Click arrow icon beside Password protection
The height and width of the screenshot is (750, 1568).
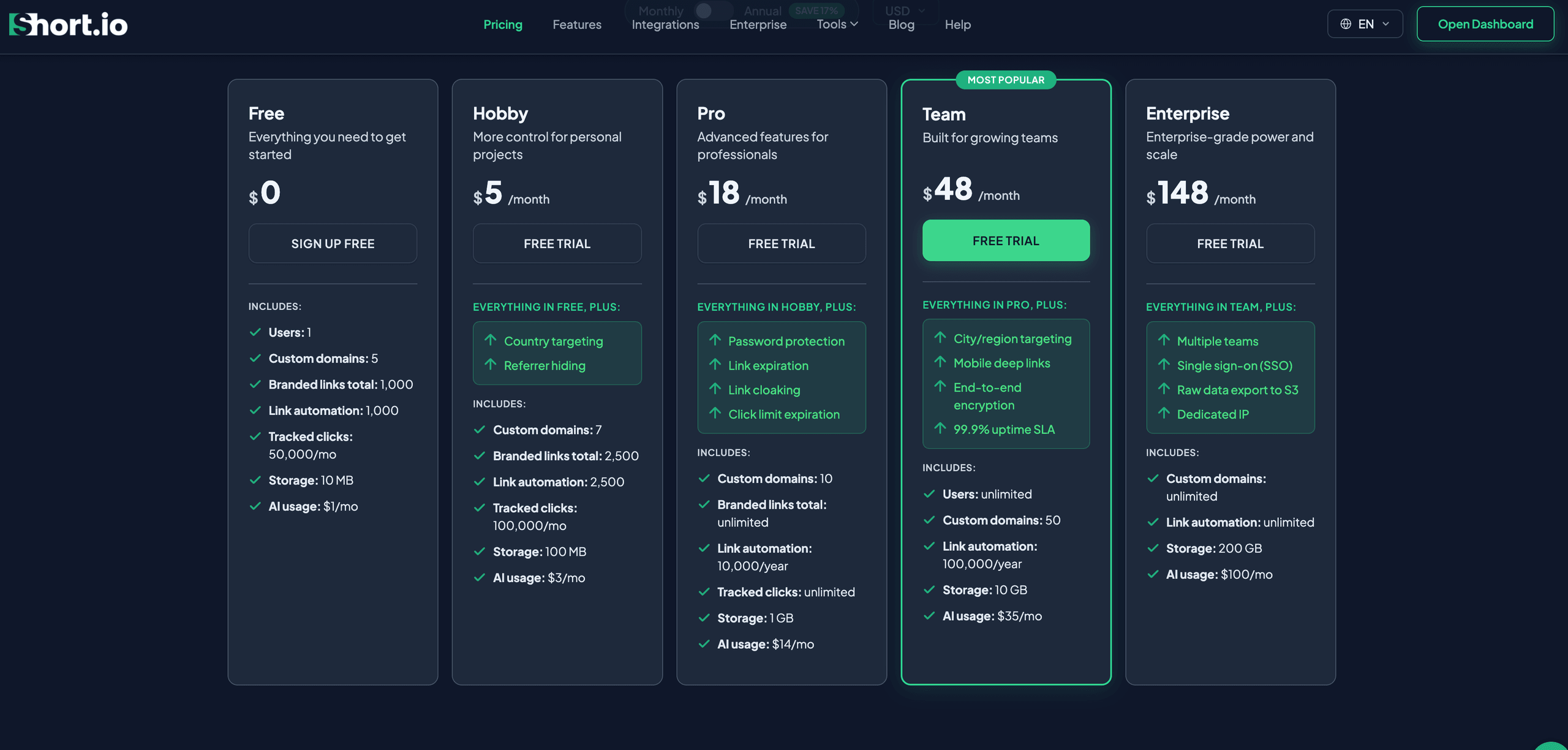pyautogui.click(x=715, y=340)
